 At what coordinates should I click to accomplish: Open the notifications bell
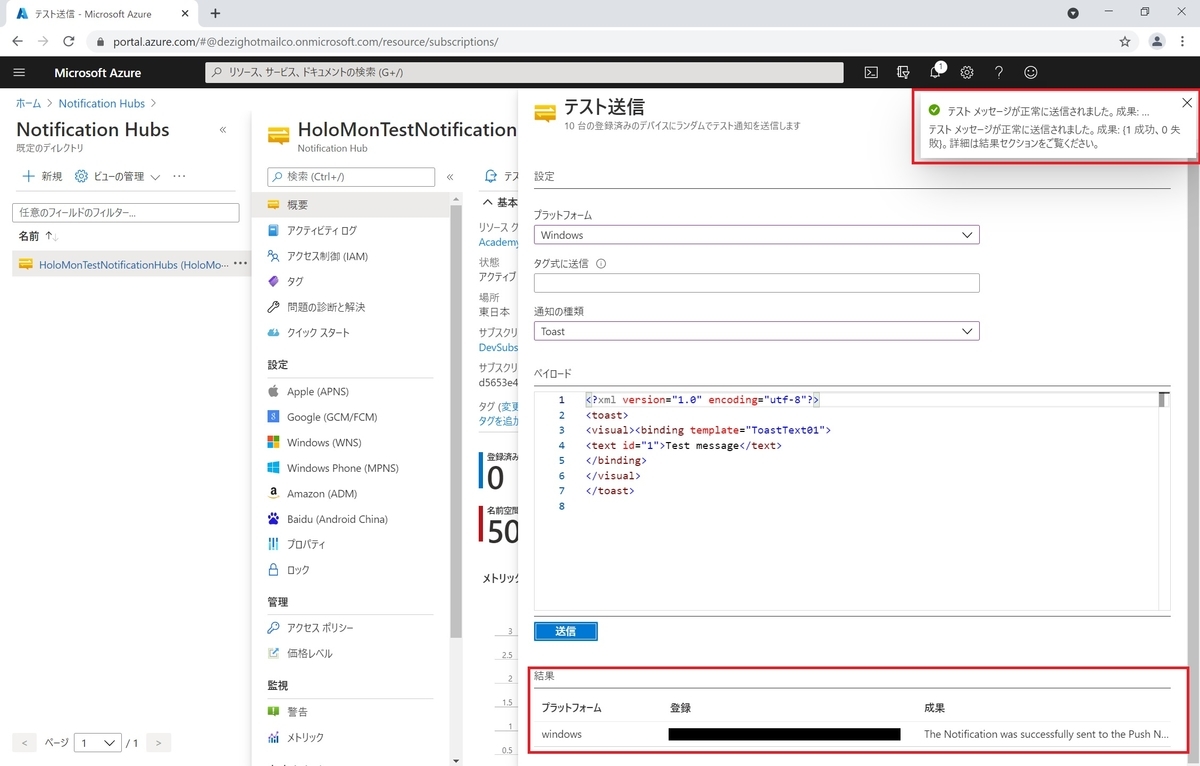coord(935,72)
